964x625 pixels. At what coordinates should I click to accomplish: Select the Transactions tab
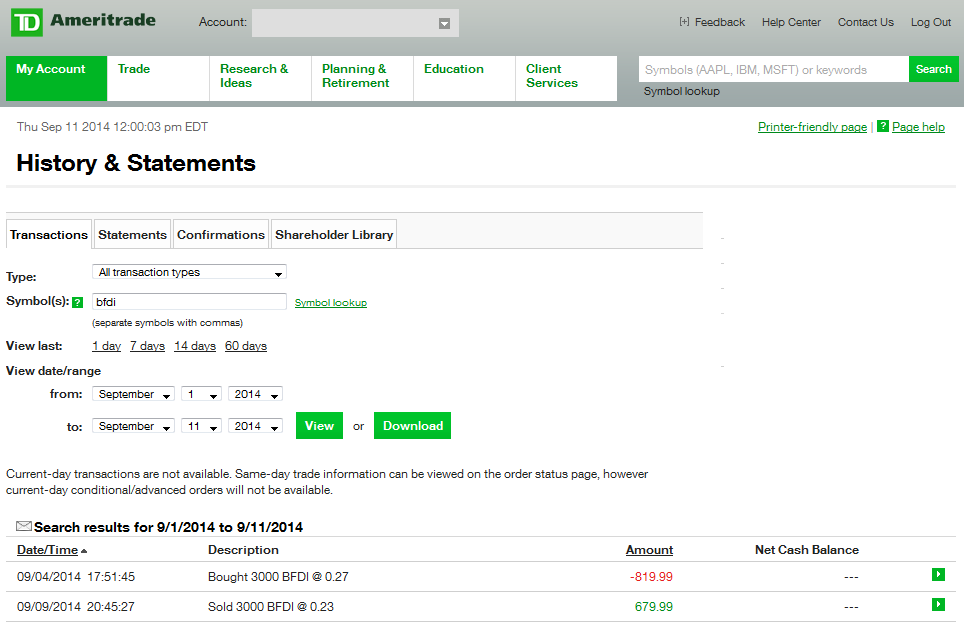click(x=49, y=235)
